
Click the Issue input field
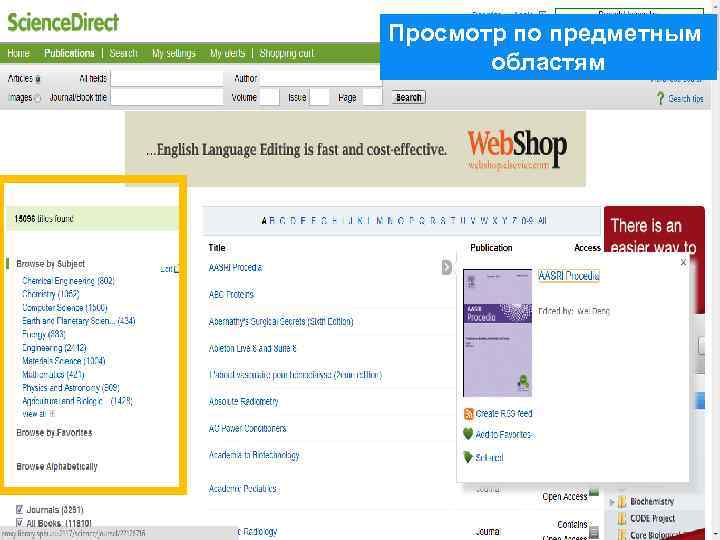[319, 97]
